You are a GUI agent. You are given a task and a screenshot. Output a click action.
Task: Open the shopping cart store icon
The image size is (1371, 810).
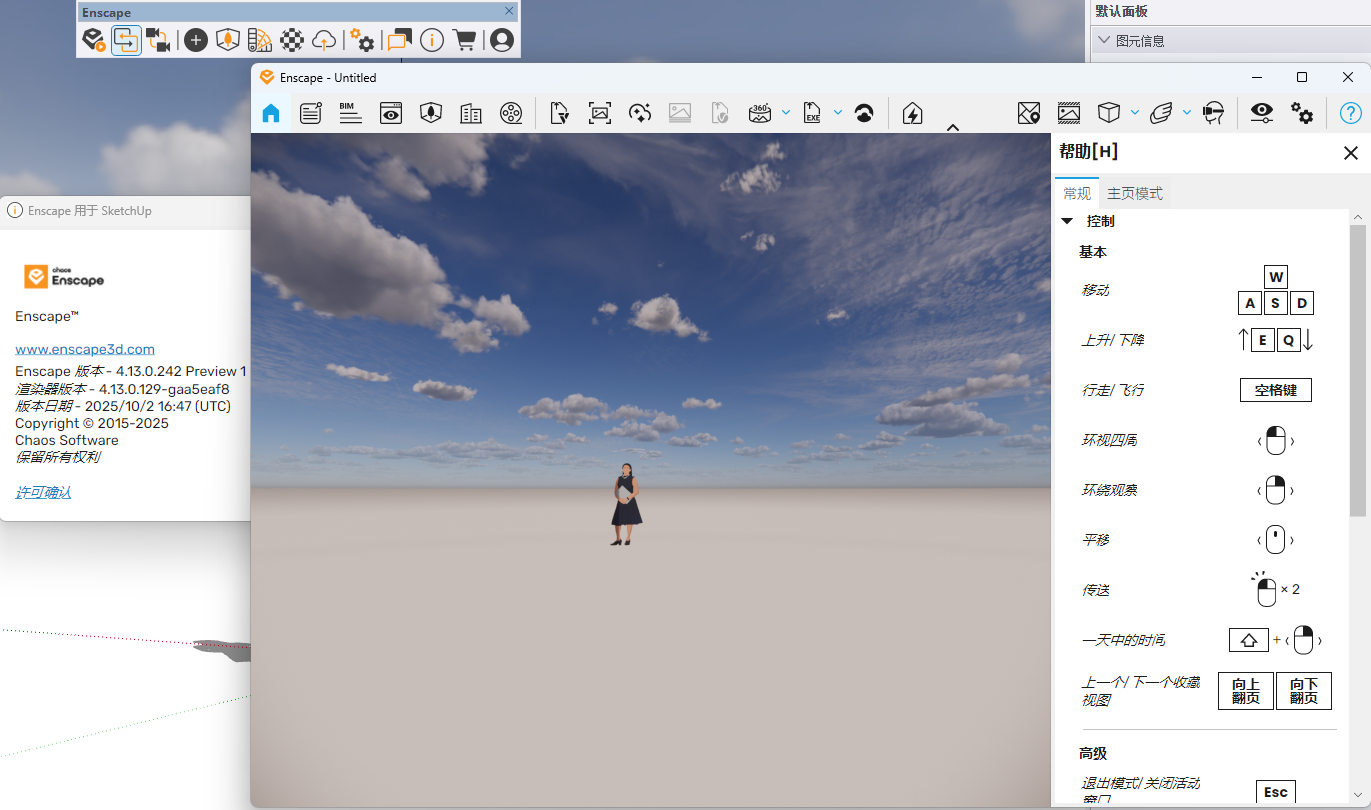(464, 40)
